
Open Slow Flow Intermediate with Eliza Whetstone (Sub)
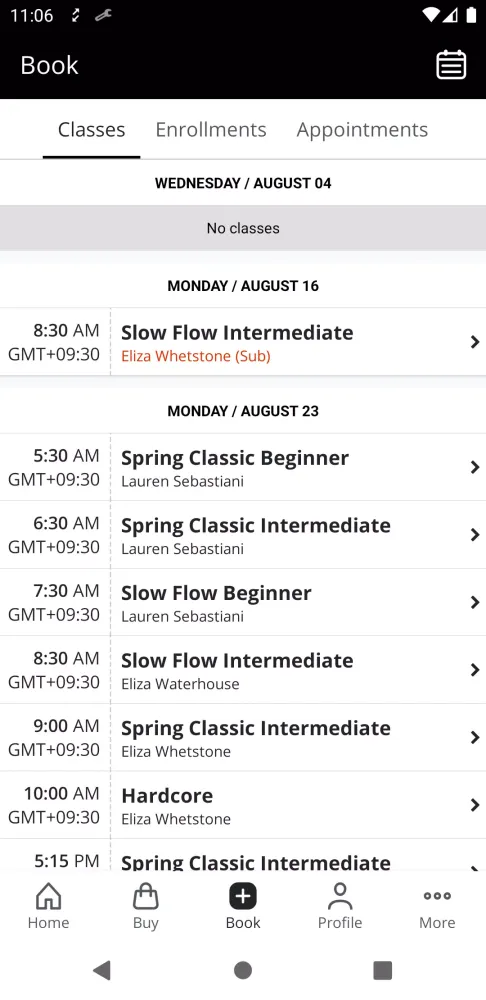coord(243,342)
